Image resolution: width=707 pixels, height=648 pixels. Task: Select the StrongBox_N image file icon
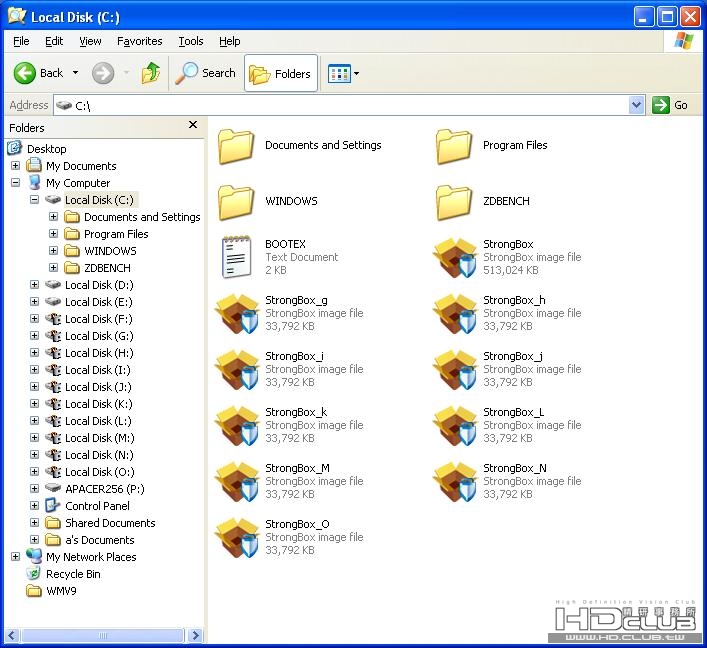pos(454,481)
